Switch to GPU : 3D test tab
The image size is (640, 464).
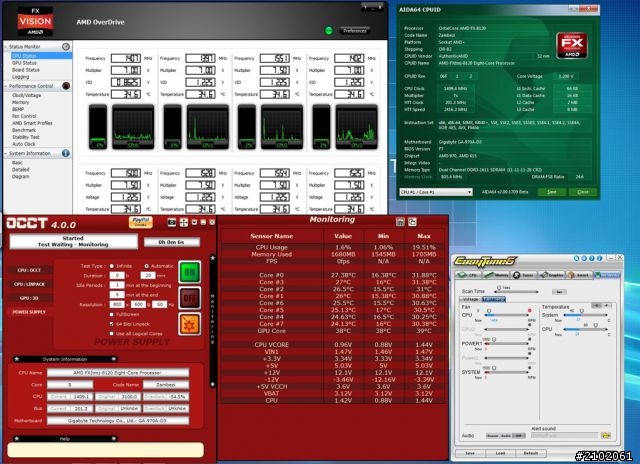(x=30, y=298)
